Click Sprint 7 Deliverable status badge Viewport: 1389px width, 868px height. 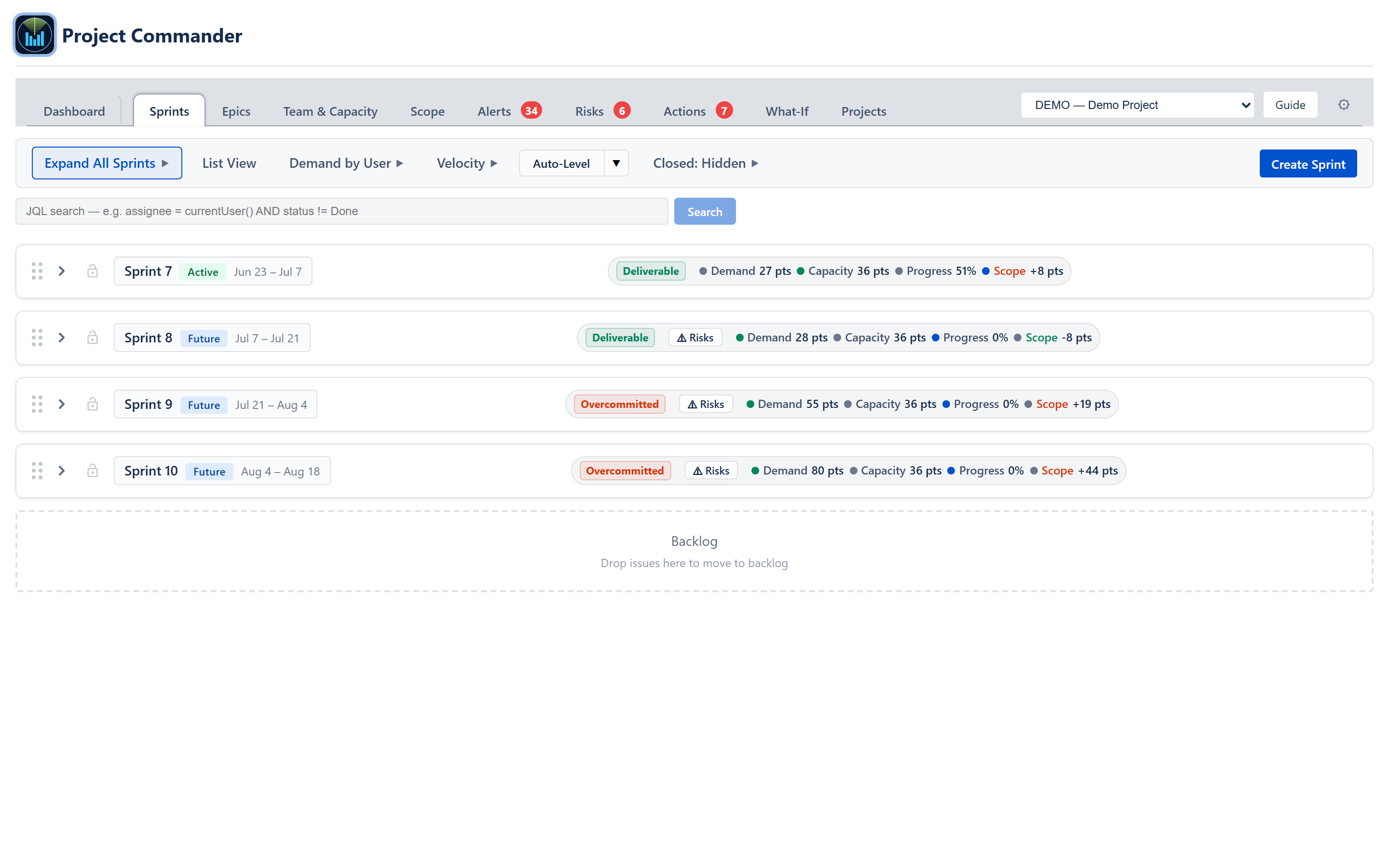pyautogui.click(x=650, y=271)
